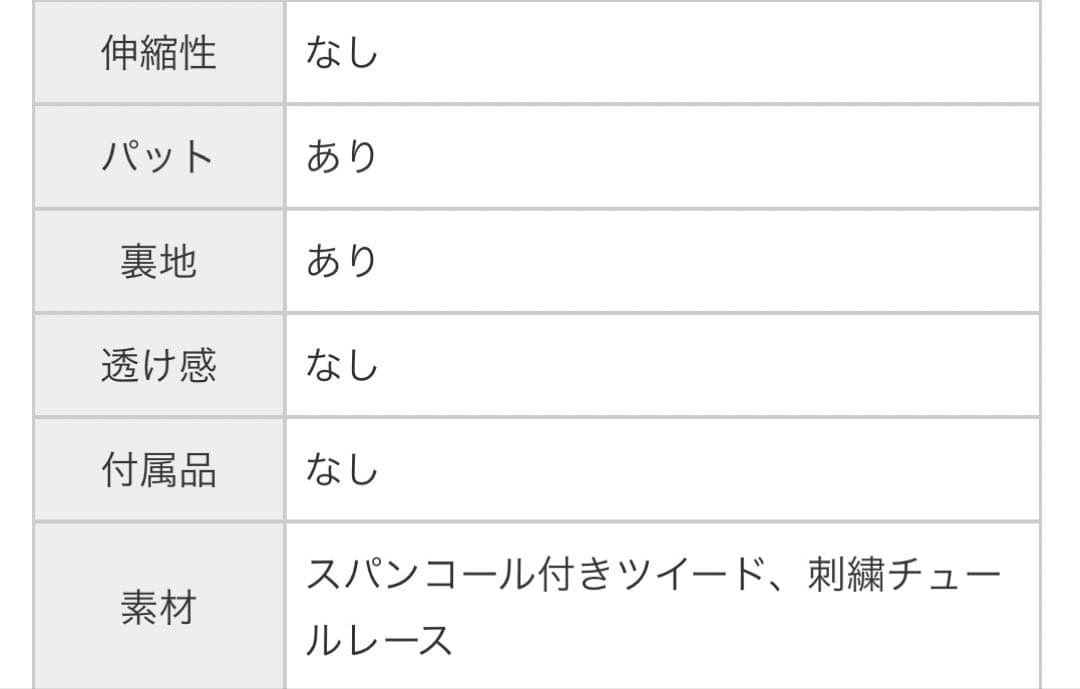Select the なし value beside 透け感
The width and height of the screenshot is (1080, 689).
[x=342, y=365]
